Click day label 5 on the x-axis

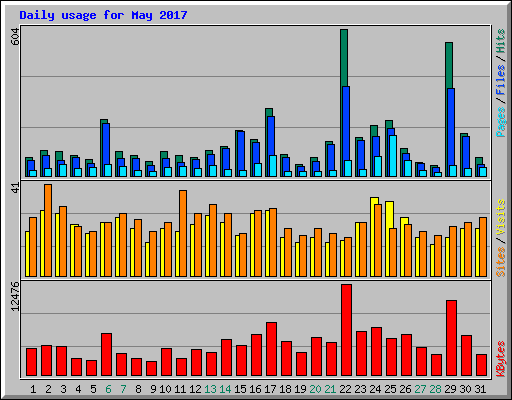[x=93, y=389]
